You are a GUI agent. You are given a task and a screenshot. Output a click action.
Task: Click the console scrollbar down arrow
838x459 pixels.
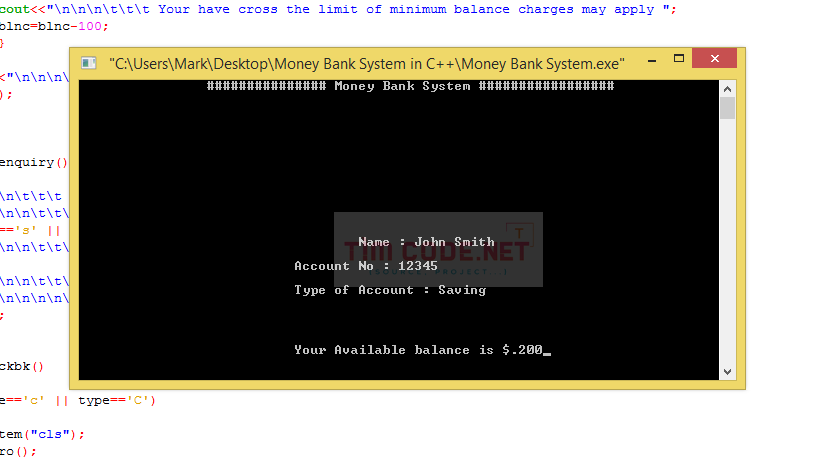point(727,371)
